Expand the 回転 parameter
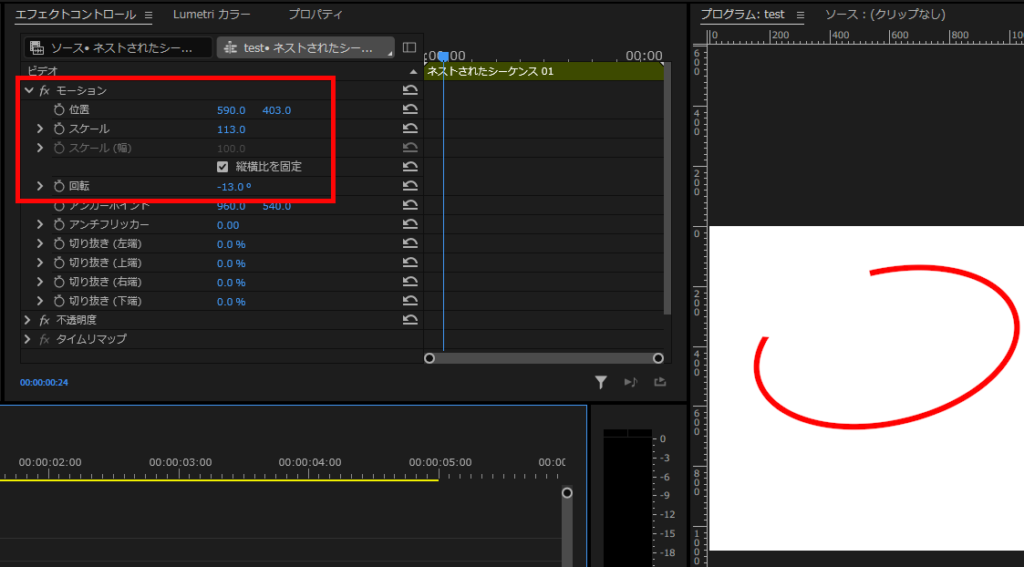Viewport: 1024px width, 567px height. click(x=40, y=186)
